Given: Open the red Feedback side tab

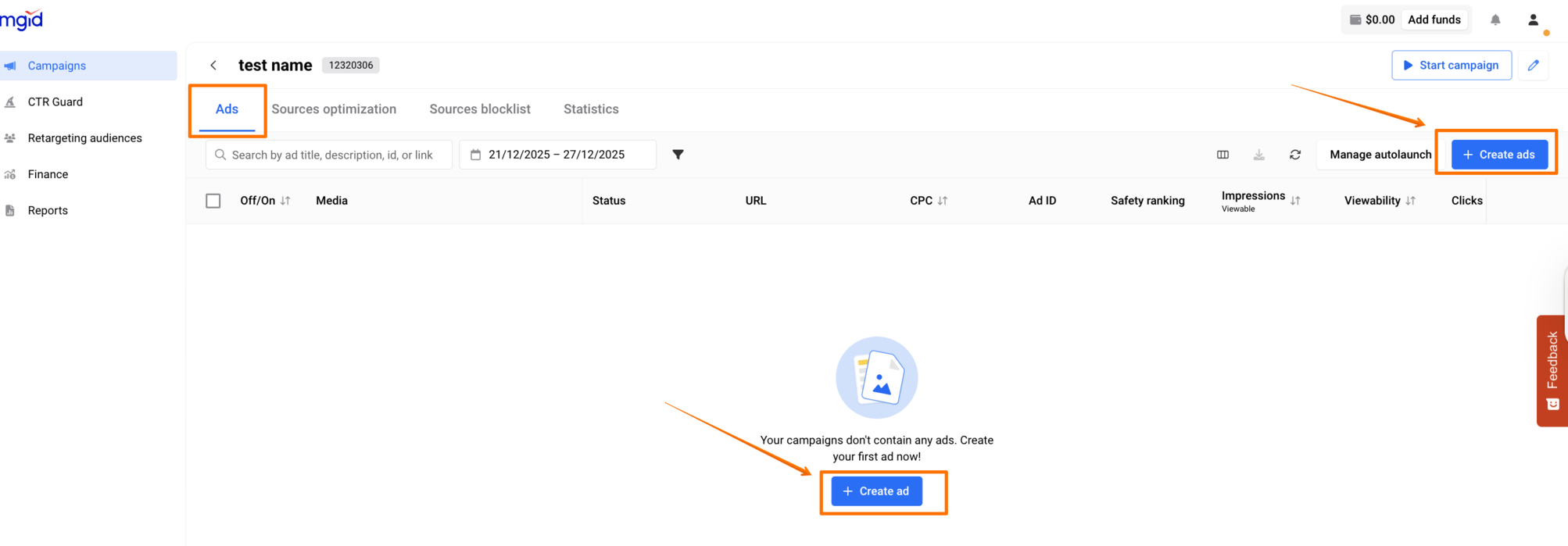Looking at the screenshot, I should pyautogui.click(x=1552, y=370).
